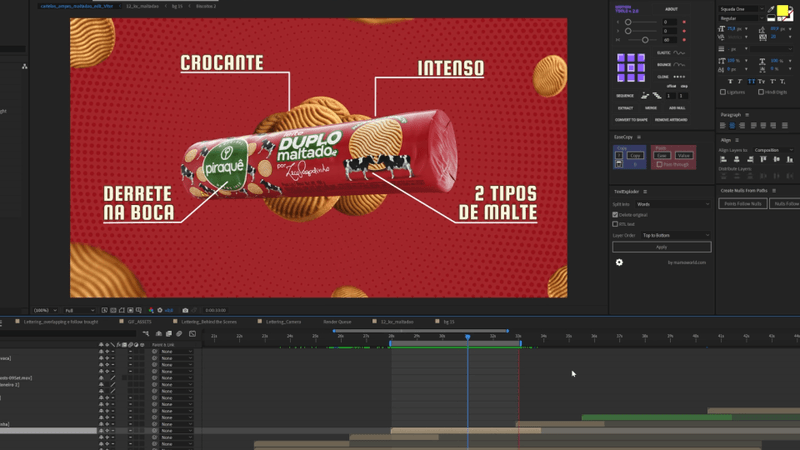Take snapshot with camera icon
This screenshot has height=450, width=800.
tap(185, 310)
